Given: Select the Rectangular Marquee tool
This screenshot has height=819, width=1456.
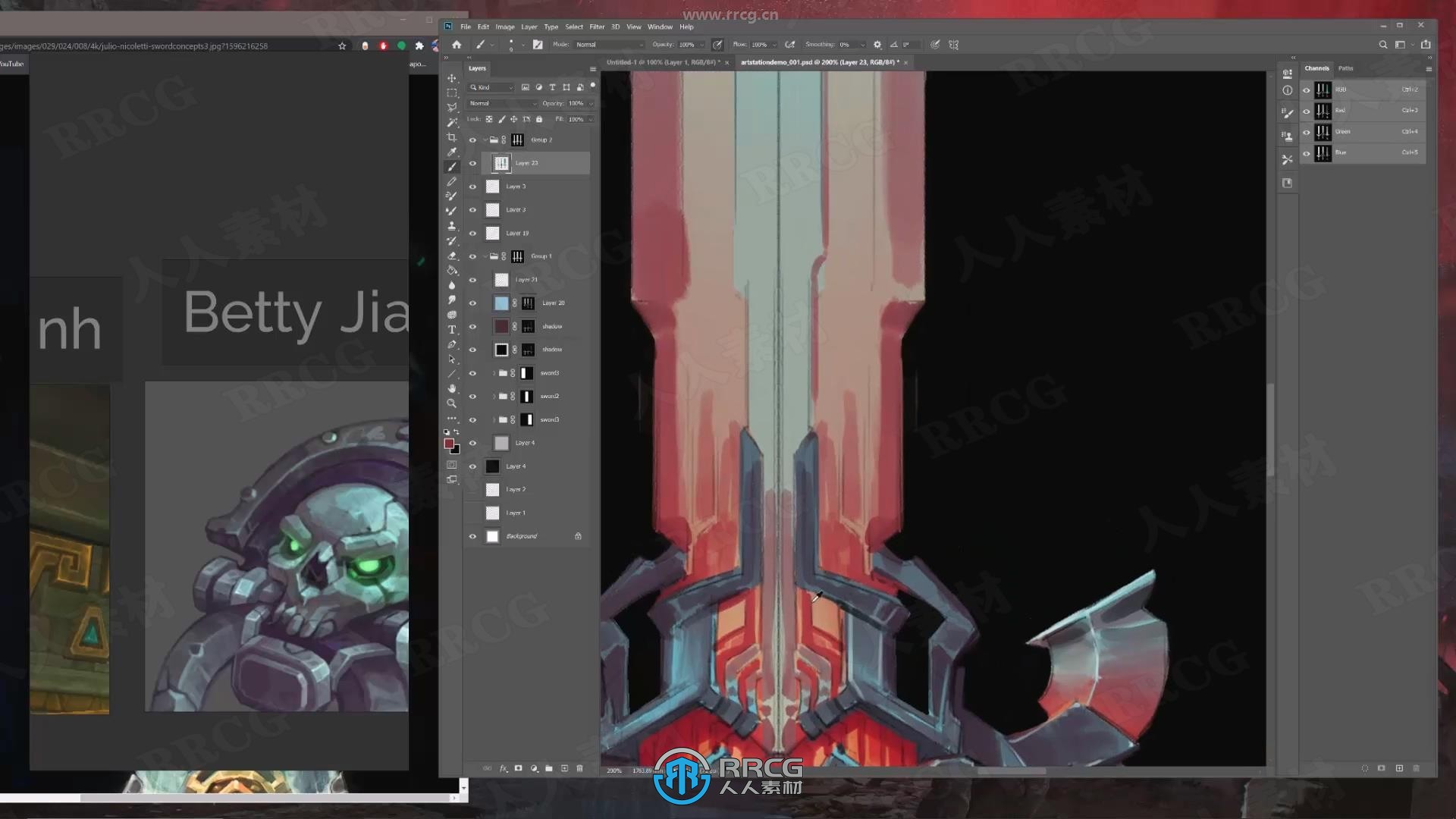Looking at the screenshot, I should point(452,93).
